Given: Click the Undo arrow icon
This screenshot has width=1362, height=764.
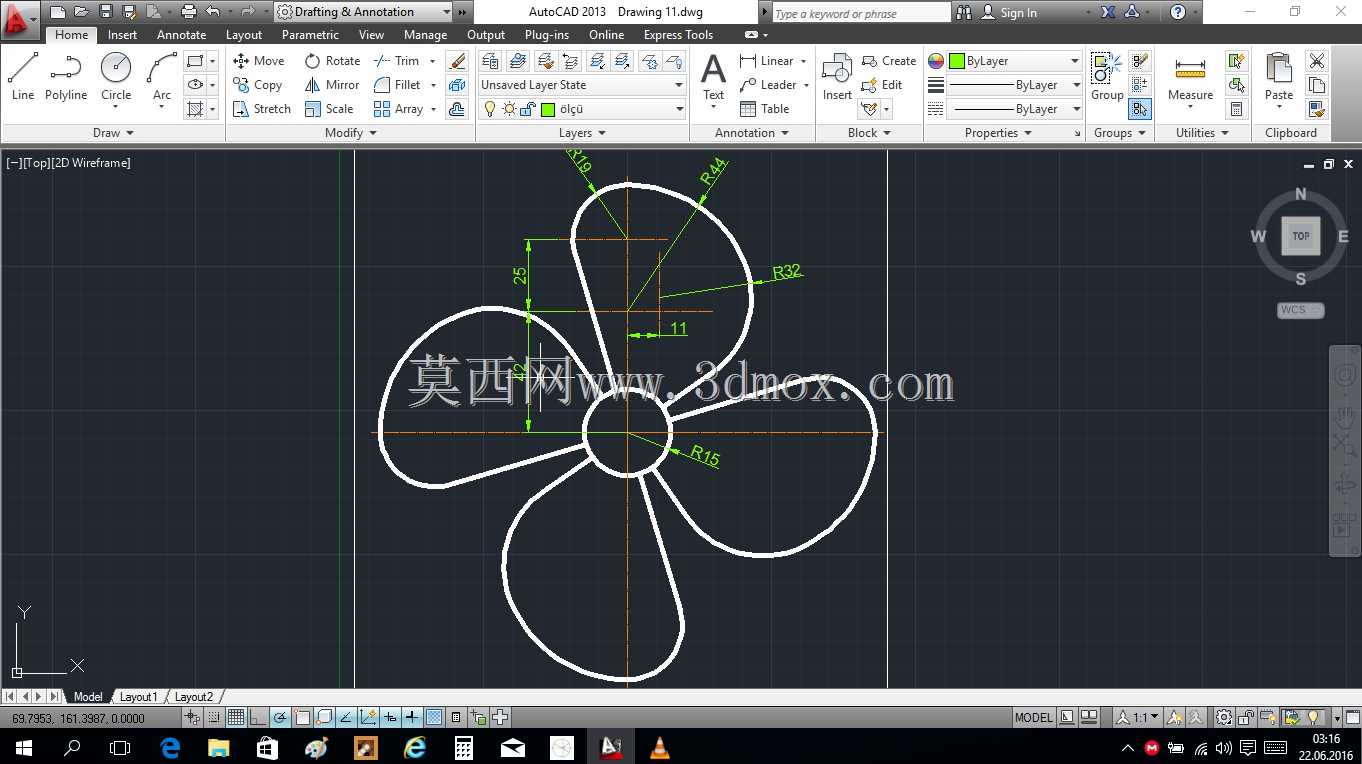Looking at the screenshot, I should point(212,12).
